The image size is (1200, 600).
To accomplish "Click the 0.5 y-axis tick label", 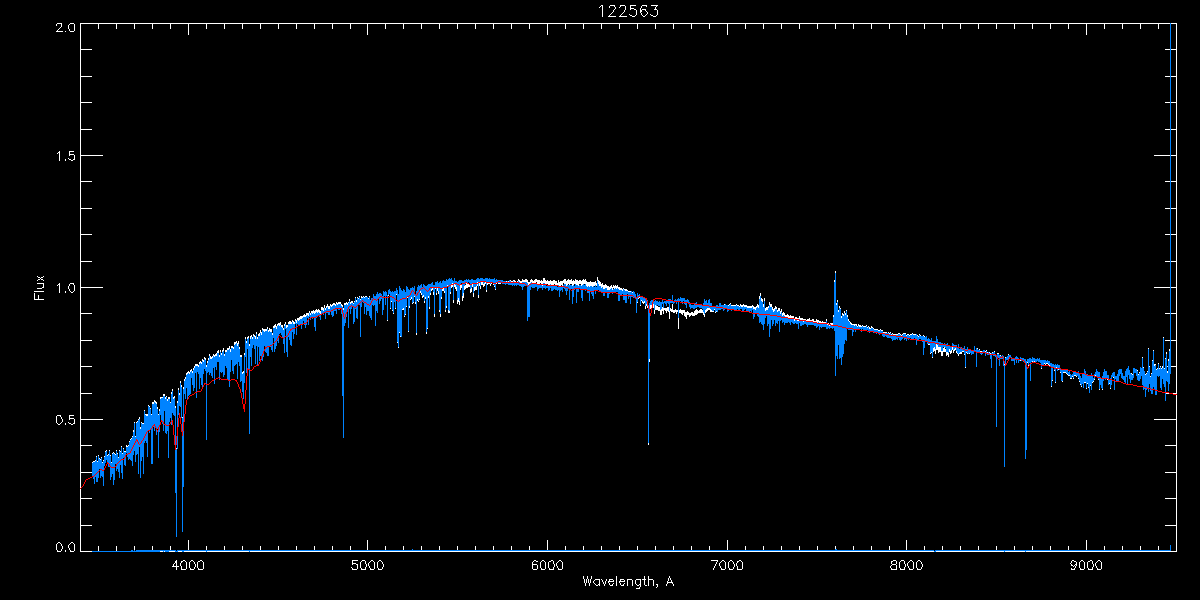I will [x=65, y=419].
